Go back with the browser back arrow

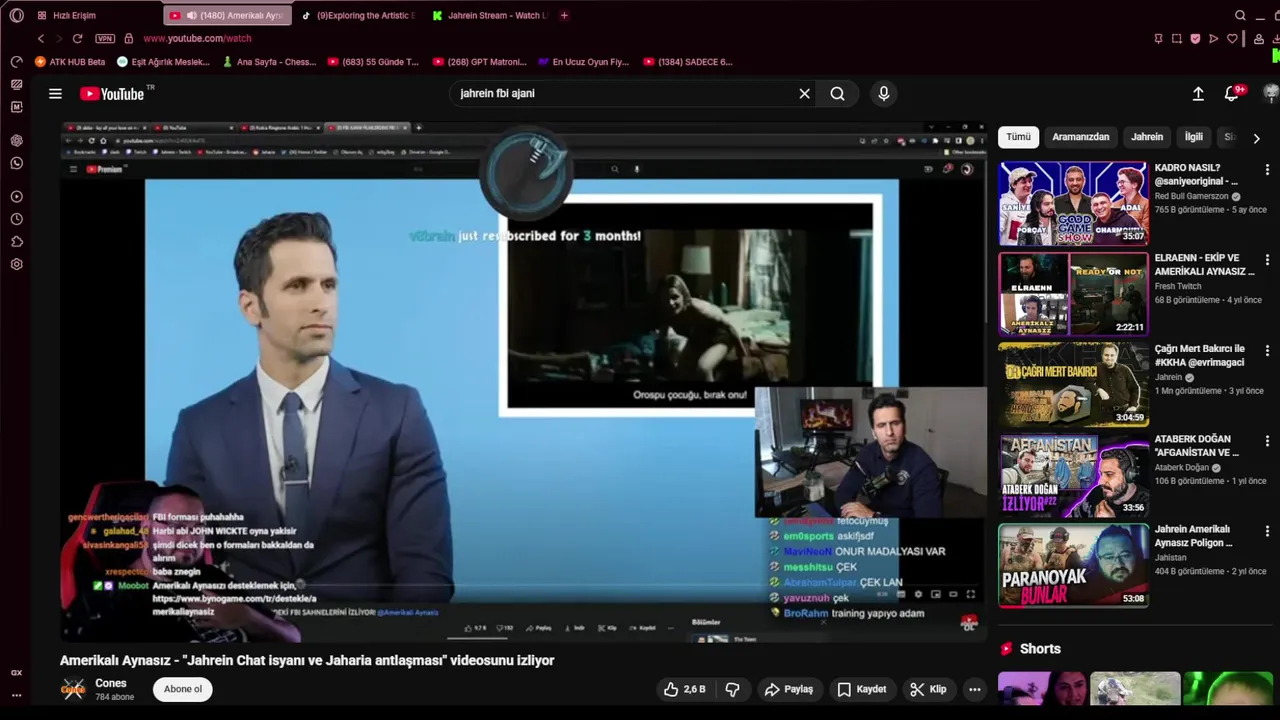coord(41,38)
